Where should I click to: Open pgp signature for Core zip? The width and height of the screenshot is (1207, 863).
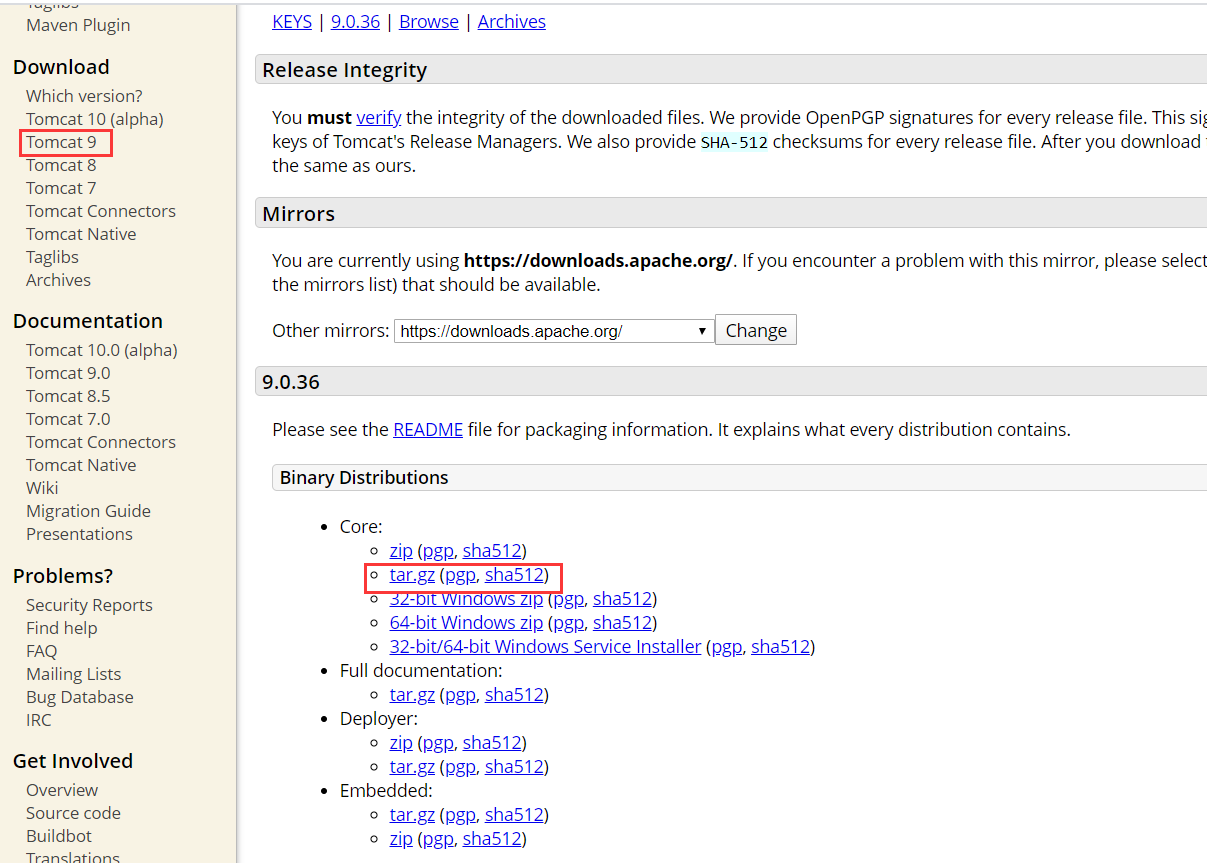[x=438, y=550]
